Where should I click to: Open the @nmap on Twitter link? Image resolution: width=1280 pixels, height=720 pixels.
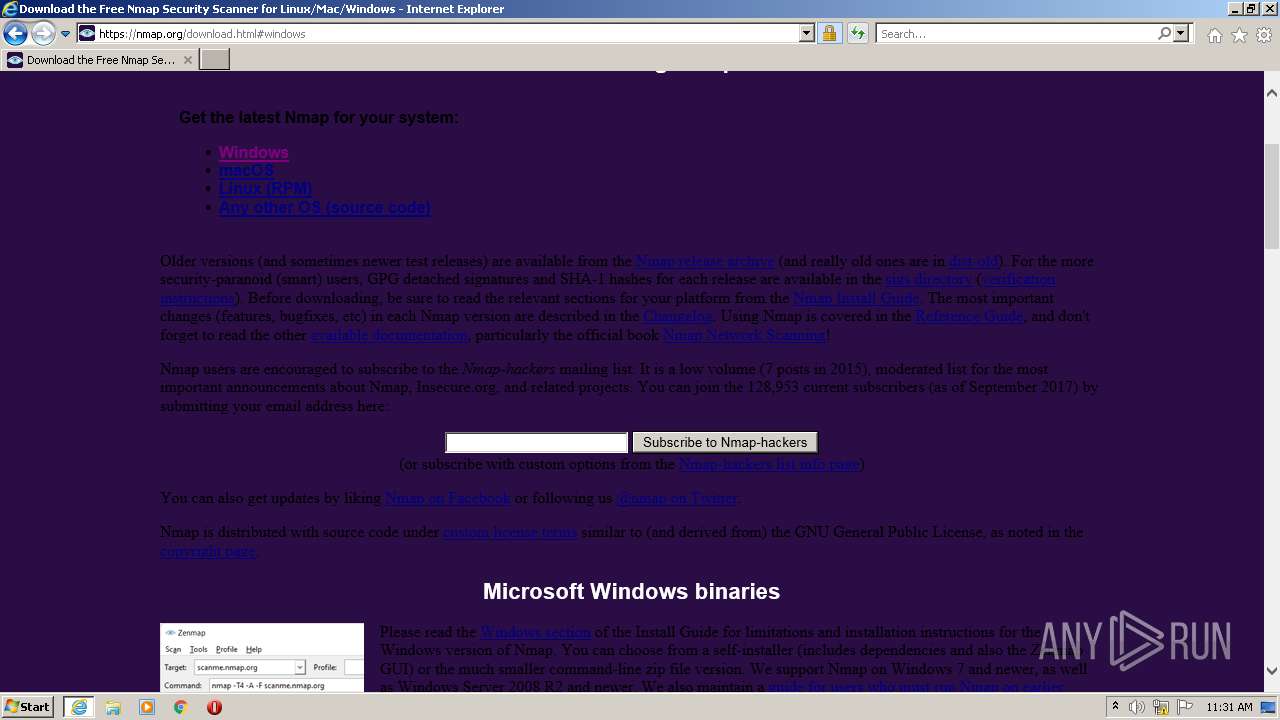coord(677,498)
